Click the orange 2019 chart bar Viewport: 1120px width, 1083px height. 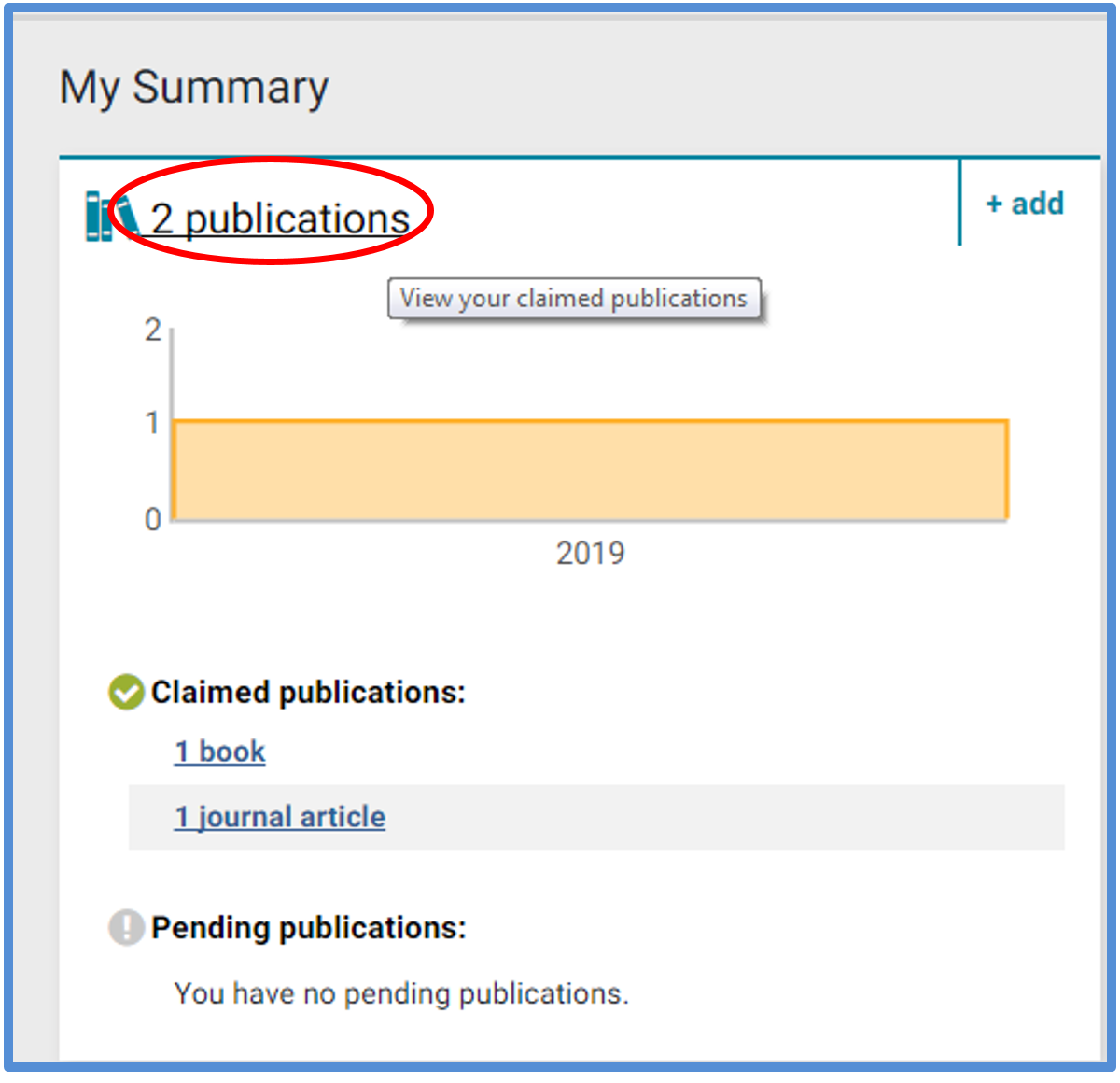coord(590,470)
